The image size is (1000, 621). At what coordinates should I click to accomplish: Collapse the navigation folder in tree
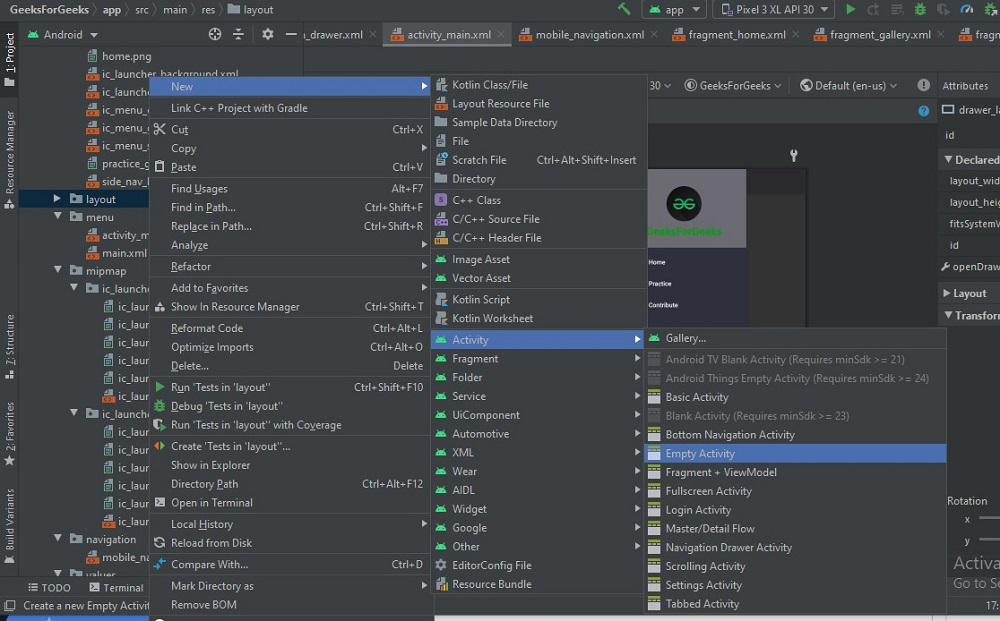click(58, 539)
